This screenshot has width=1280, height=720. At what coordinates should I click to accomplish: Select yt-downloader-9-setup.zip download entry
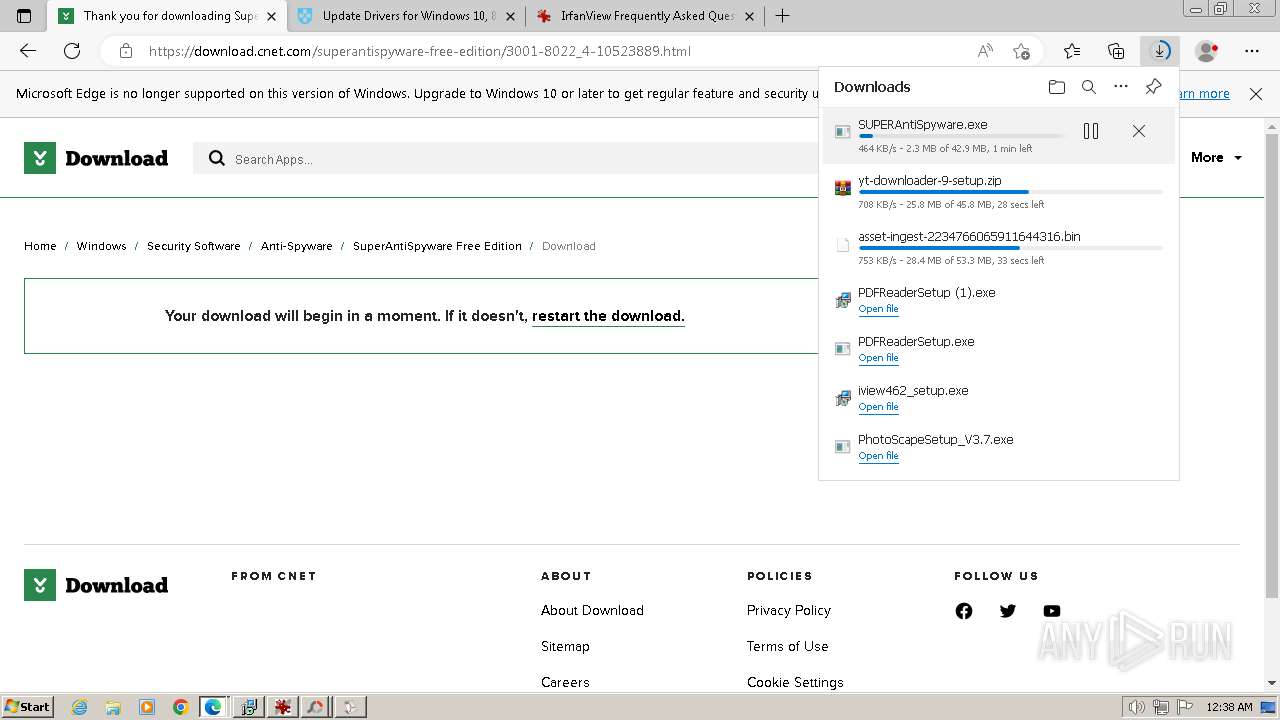(998, 191)
